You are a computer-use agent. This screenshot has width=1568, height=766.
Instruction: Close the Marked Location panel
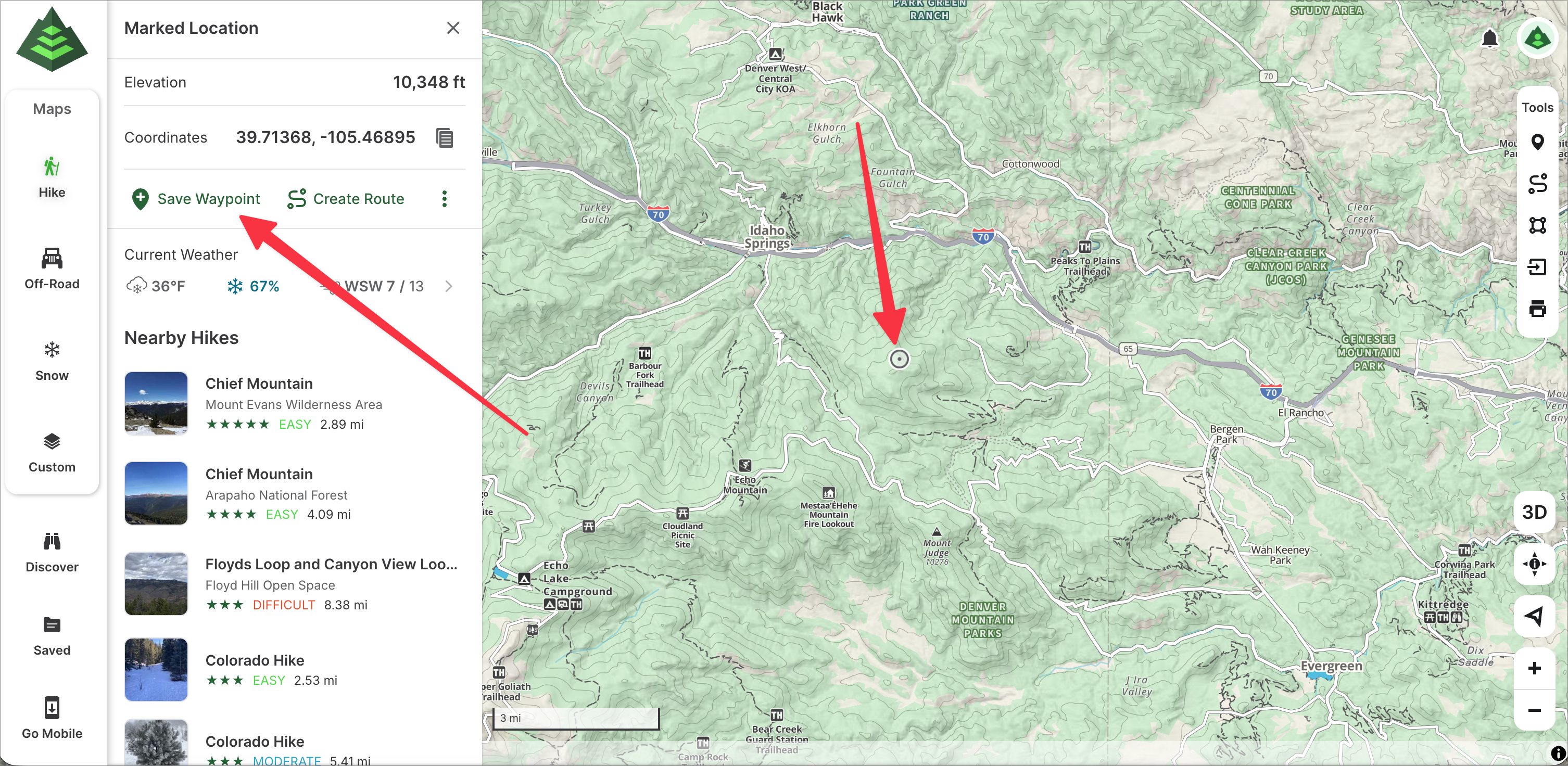(x=452, y=28)
